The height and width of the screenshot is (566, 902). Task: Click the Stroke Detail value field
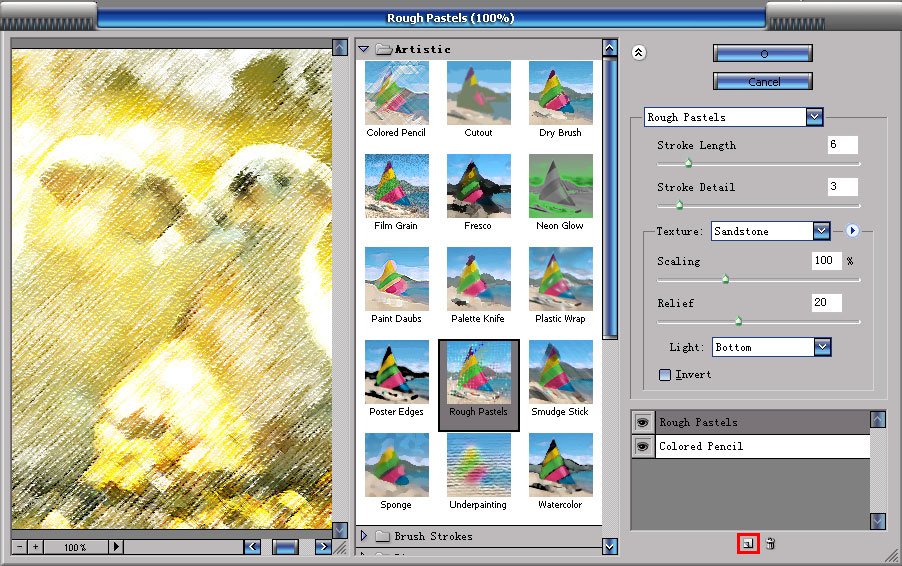[843, 186]
